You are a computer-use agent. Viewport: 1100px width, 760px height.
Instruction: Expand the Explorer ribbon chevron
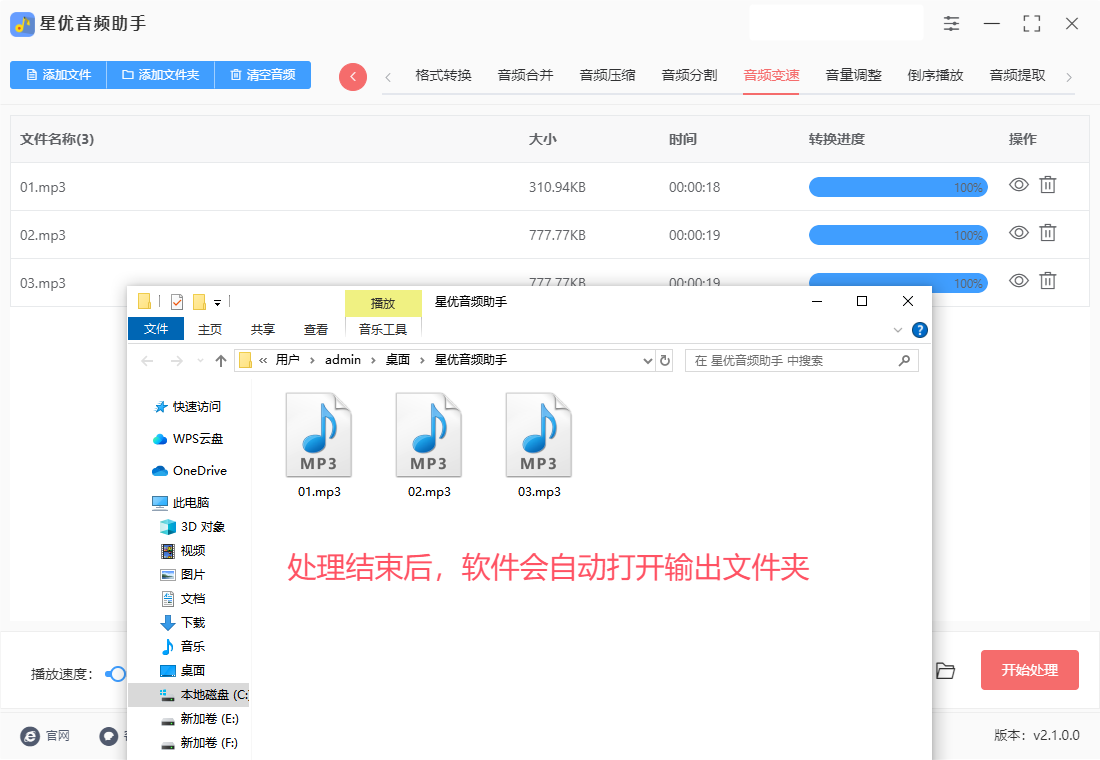(x=898, y=330)
